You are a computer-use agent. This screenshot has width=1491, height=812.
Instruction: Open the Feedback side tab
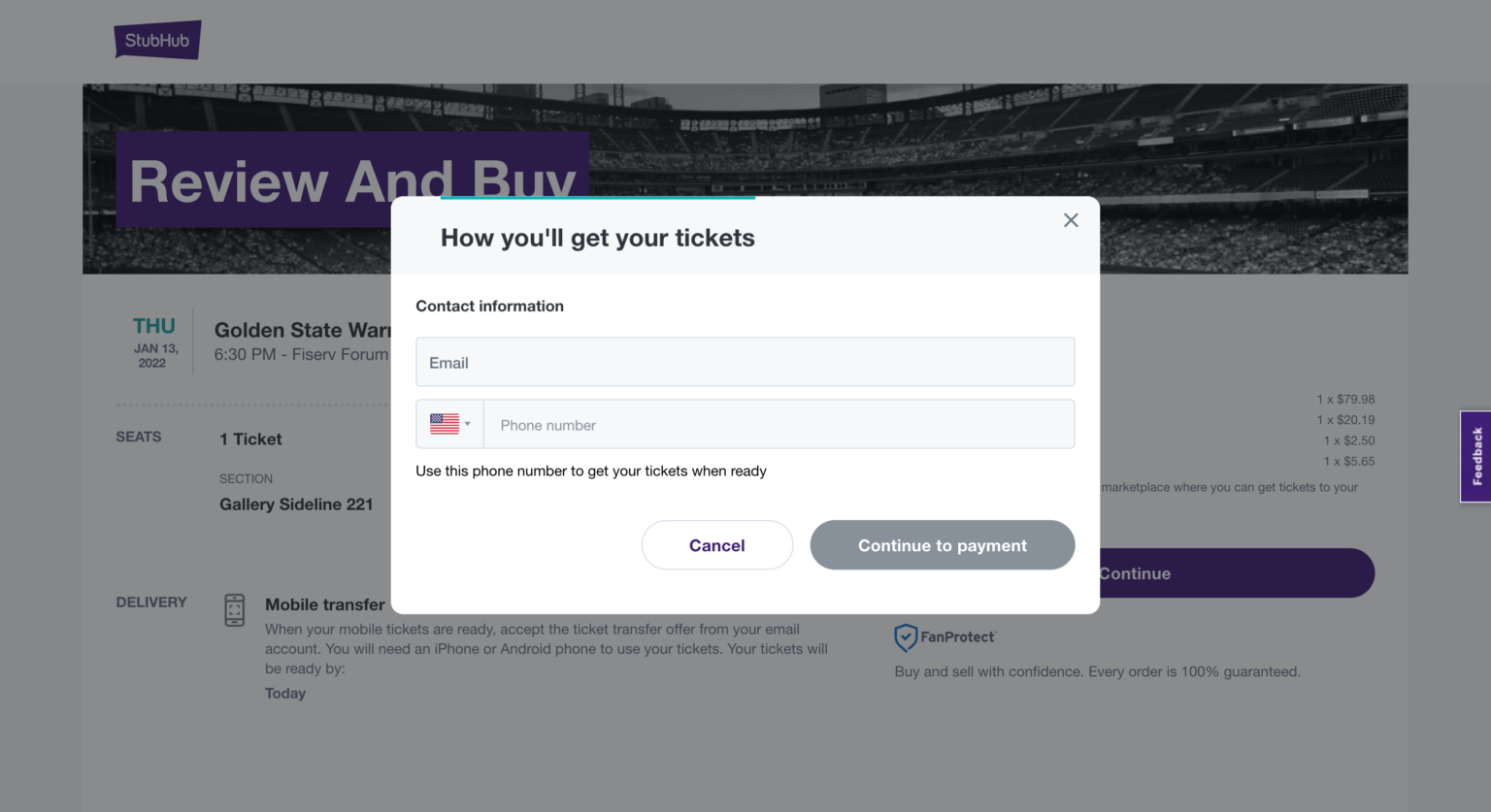(1475, 456)
